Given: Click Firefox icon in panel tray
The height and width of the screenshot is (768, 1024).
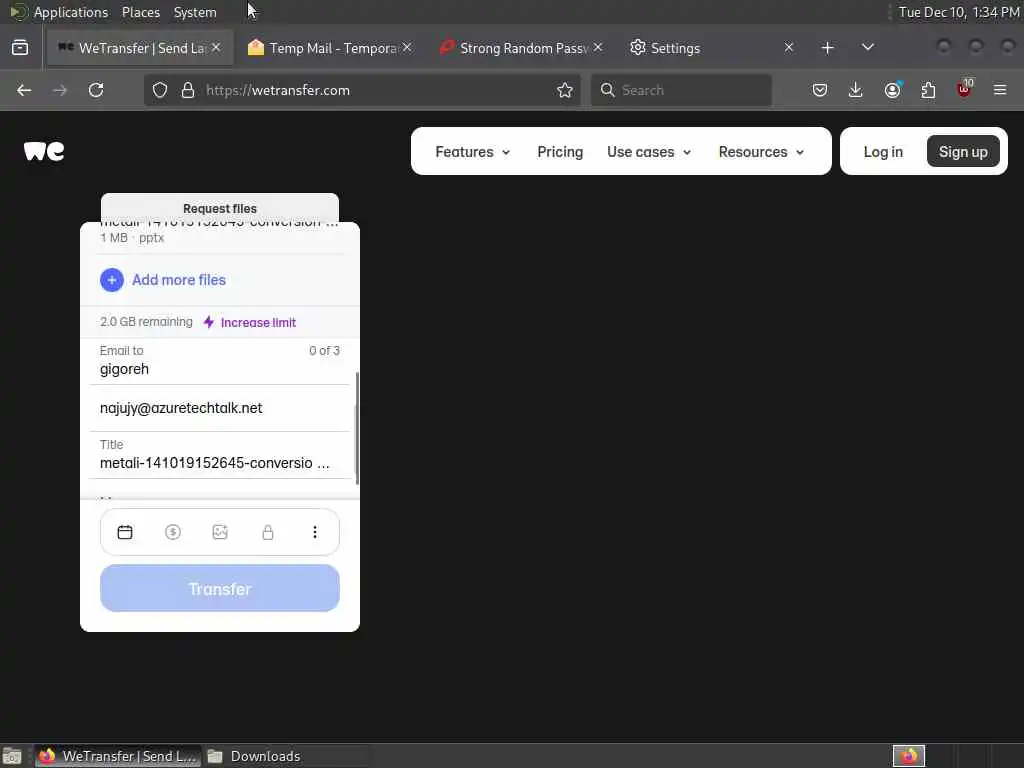Looking at the screenshot, I should tap(909, 756).
